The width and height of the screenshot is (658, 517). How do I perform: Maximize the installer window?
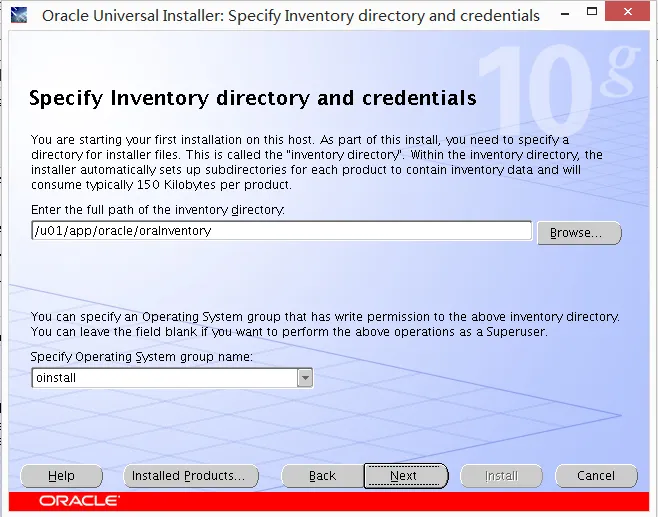pyautogui.click(x=592, y=12)
